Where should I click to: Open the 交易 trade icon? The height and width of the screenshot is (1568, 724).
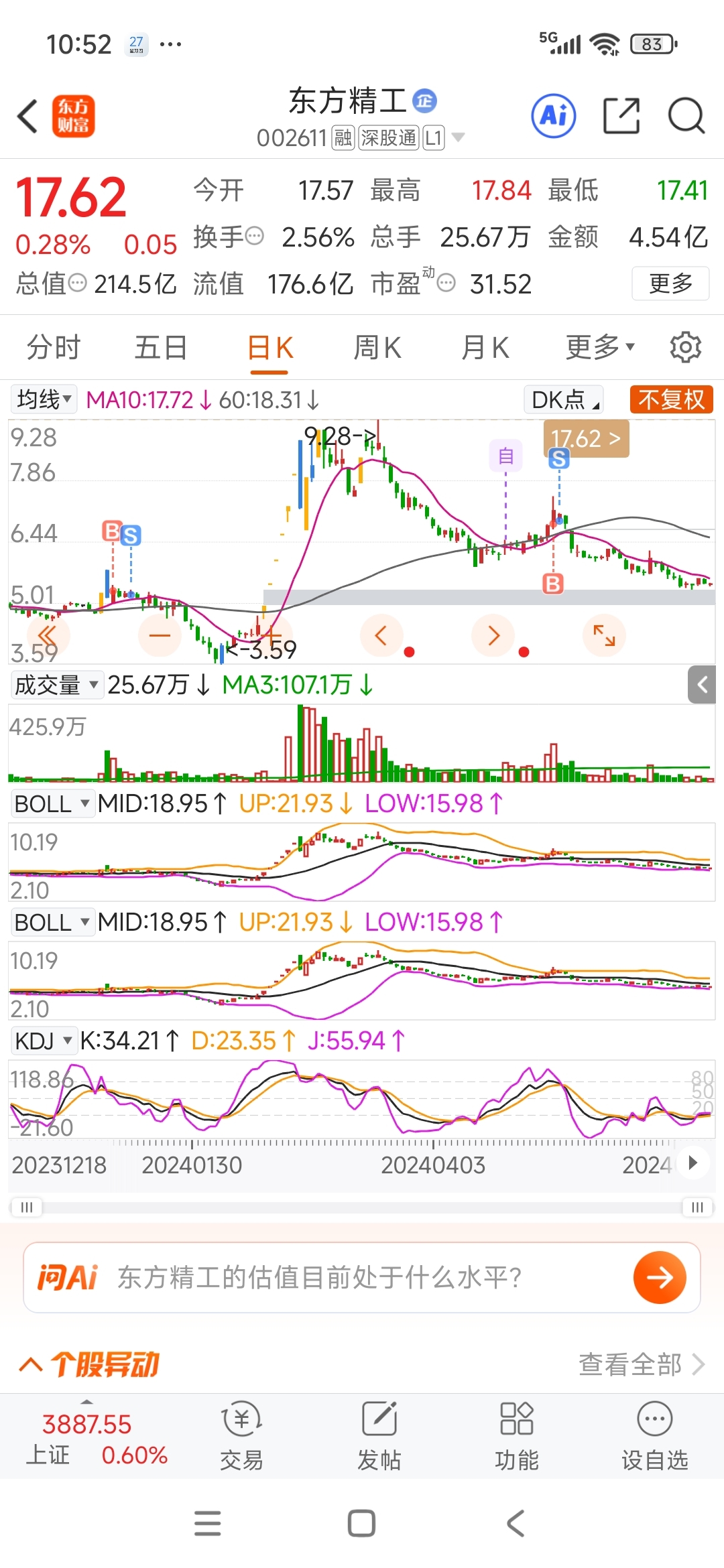click(241, 1436)
